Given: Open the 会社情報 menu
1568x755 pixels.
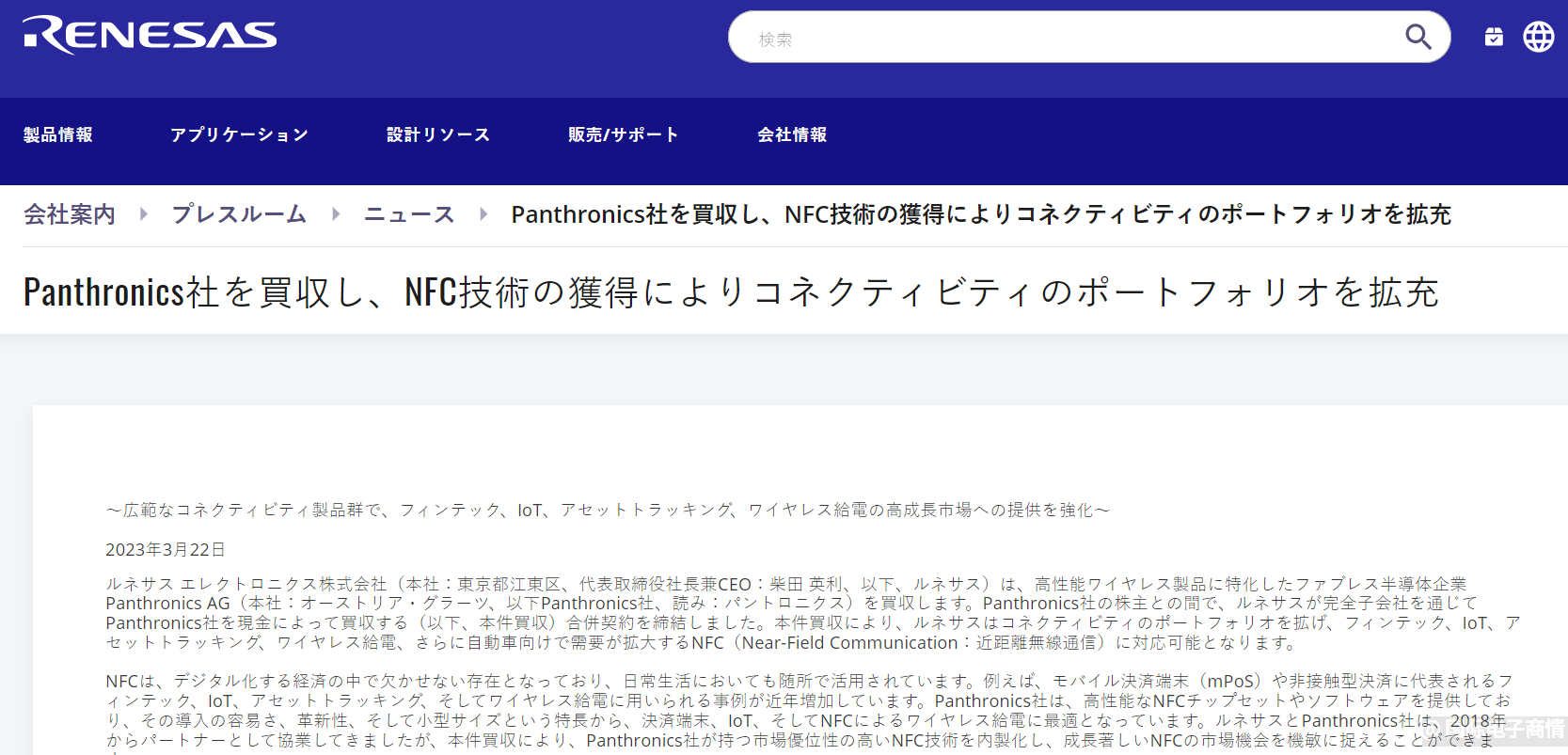Looking at the screenshot, I should click(792, 134).
